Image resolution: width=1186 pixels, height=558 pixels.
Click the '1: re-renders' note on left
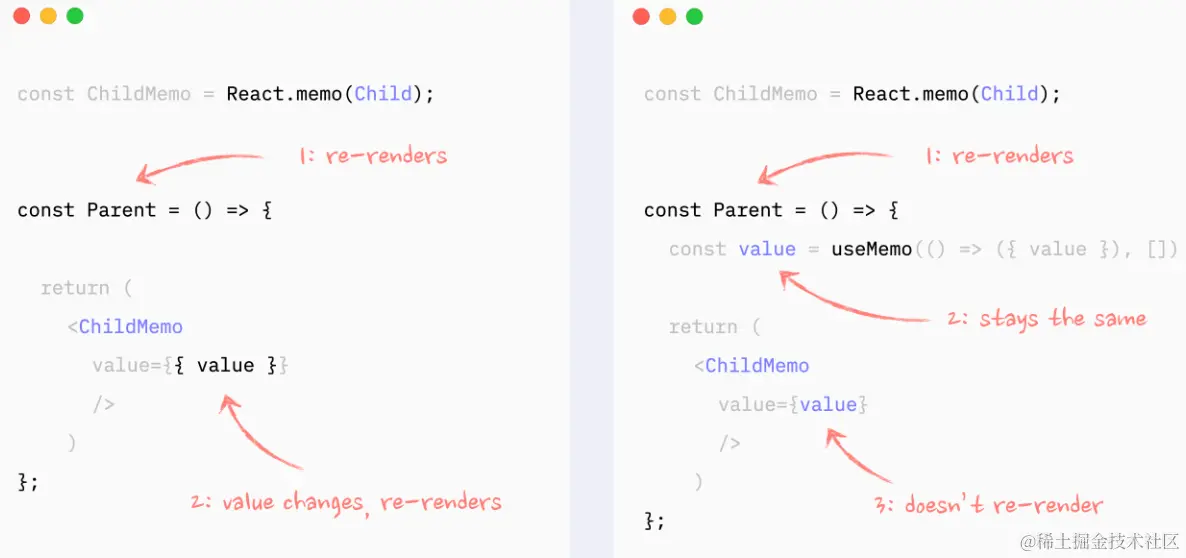(373, 156)
